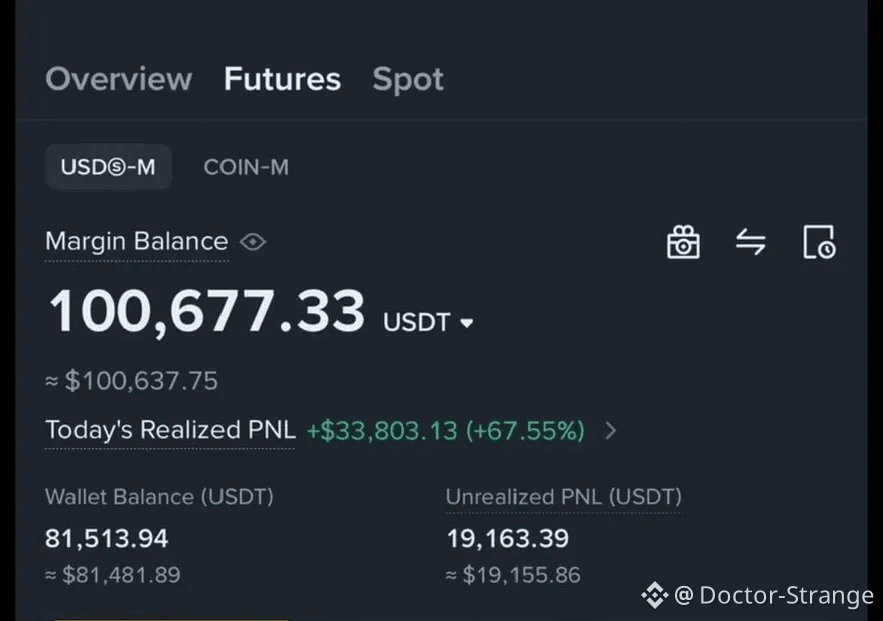Expand Today's Realized PNL chevron
The height and width of the screenshot is (621, 883).
[x=611, y=431]
